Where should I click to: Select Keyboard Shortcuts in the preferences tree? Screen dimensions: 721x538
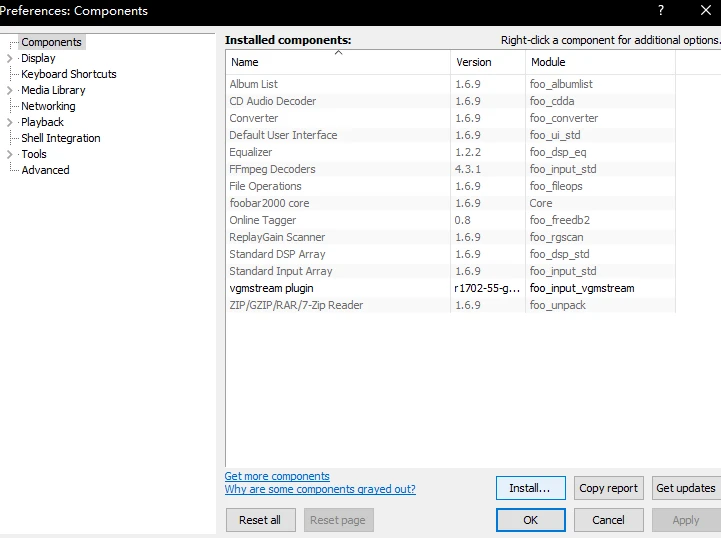(x=68, y=74)
